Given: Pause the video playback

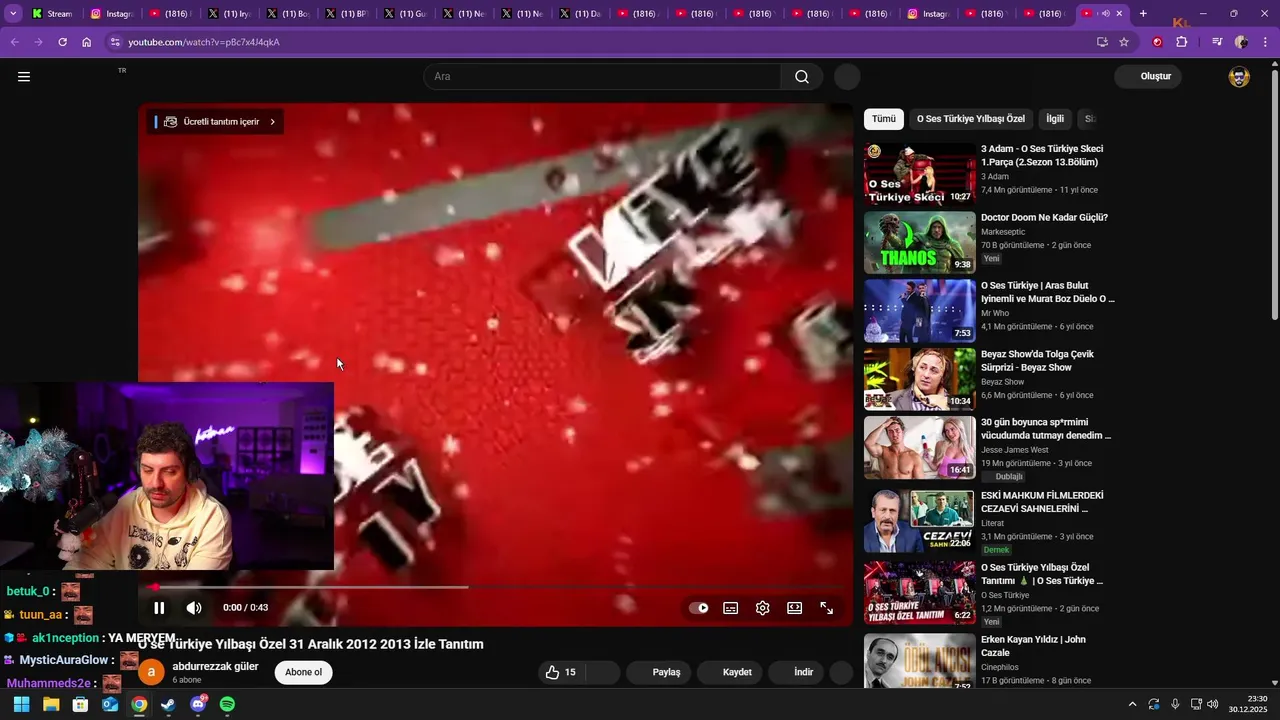Looking at the screenshot, I should [x=159, y=608].
